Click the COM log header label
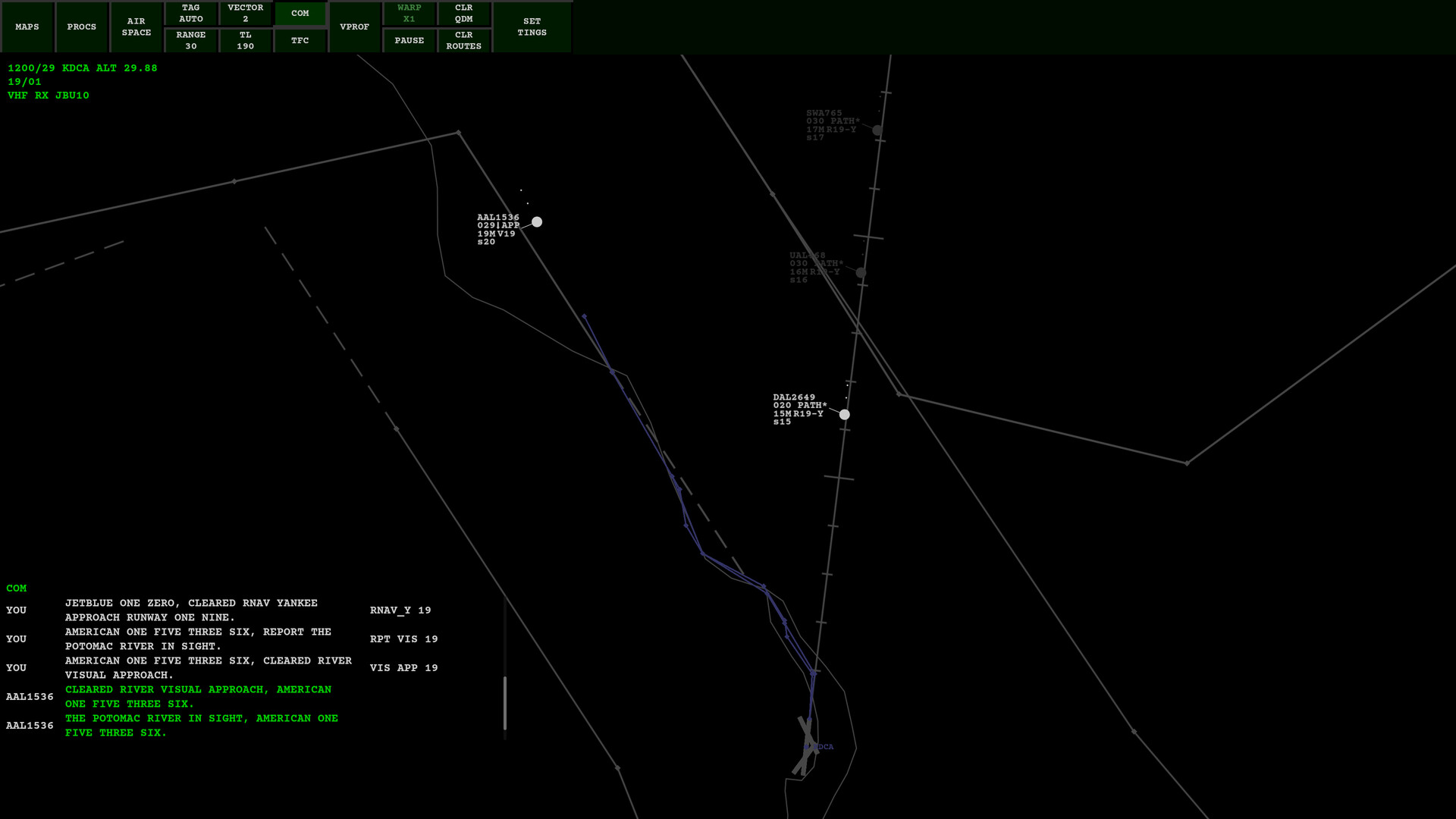Screen dimensions: 1456x819 [16, 588]
